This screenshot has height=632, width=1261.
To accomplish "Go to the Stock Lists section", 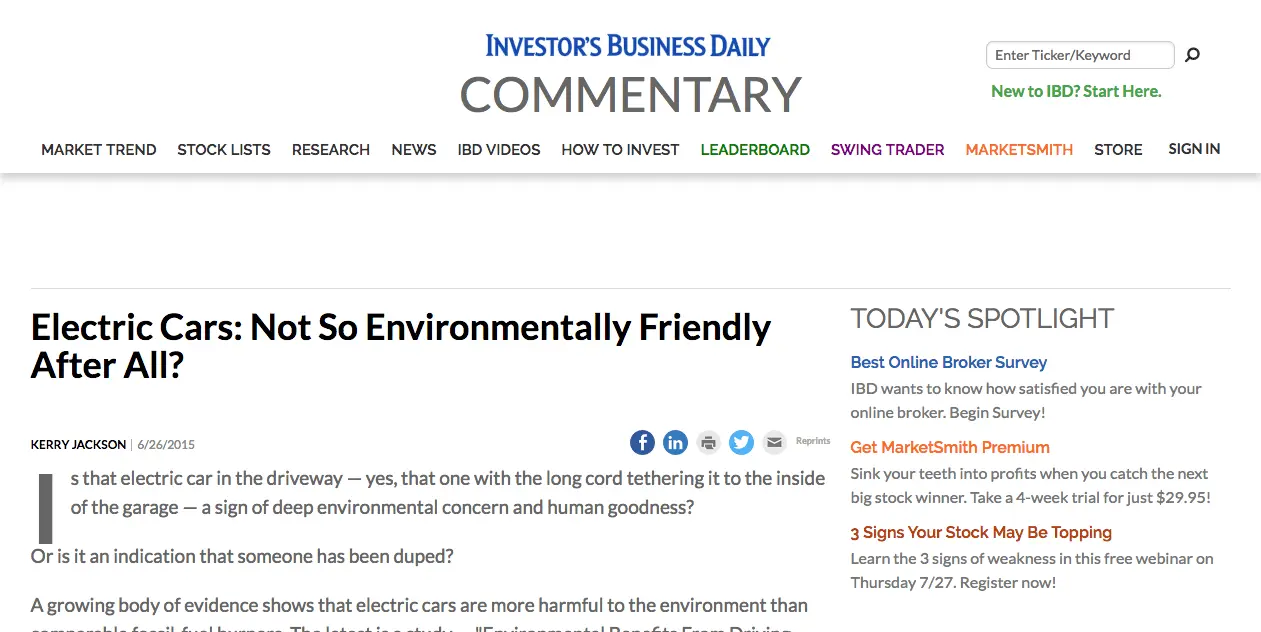I will point(224,150).
